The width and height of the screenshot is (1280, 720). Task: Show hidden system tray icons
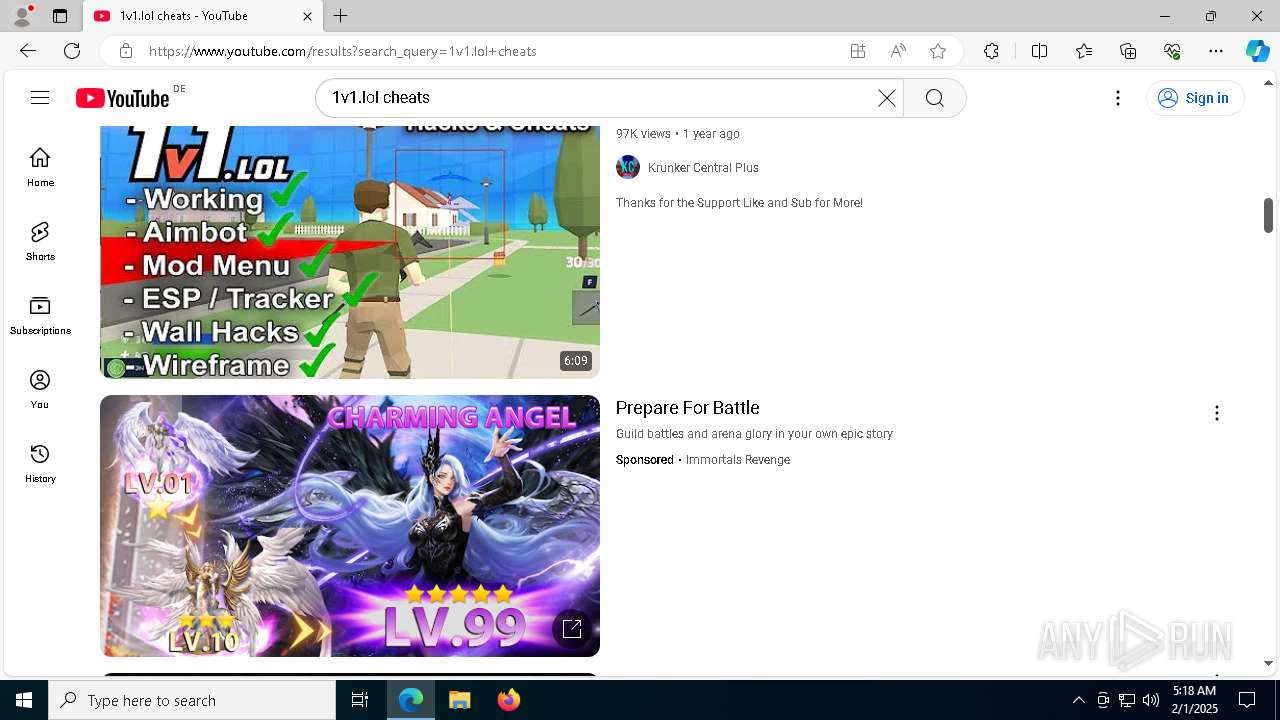[x=1078, y=700]
